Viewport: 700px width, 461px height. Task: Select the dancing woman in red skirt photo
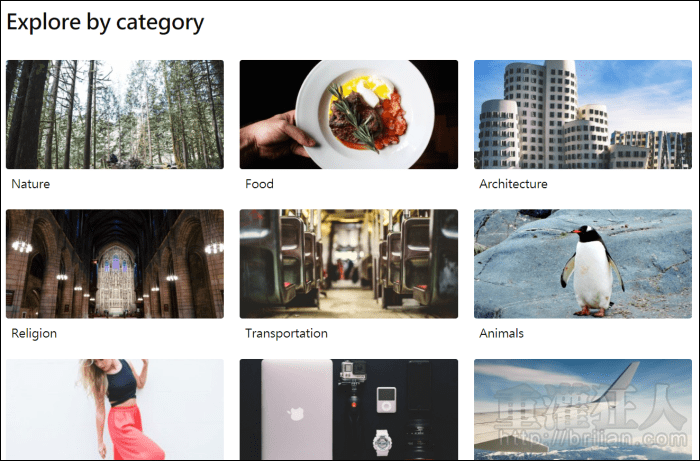click(x=115, y=410)
